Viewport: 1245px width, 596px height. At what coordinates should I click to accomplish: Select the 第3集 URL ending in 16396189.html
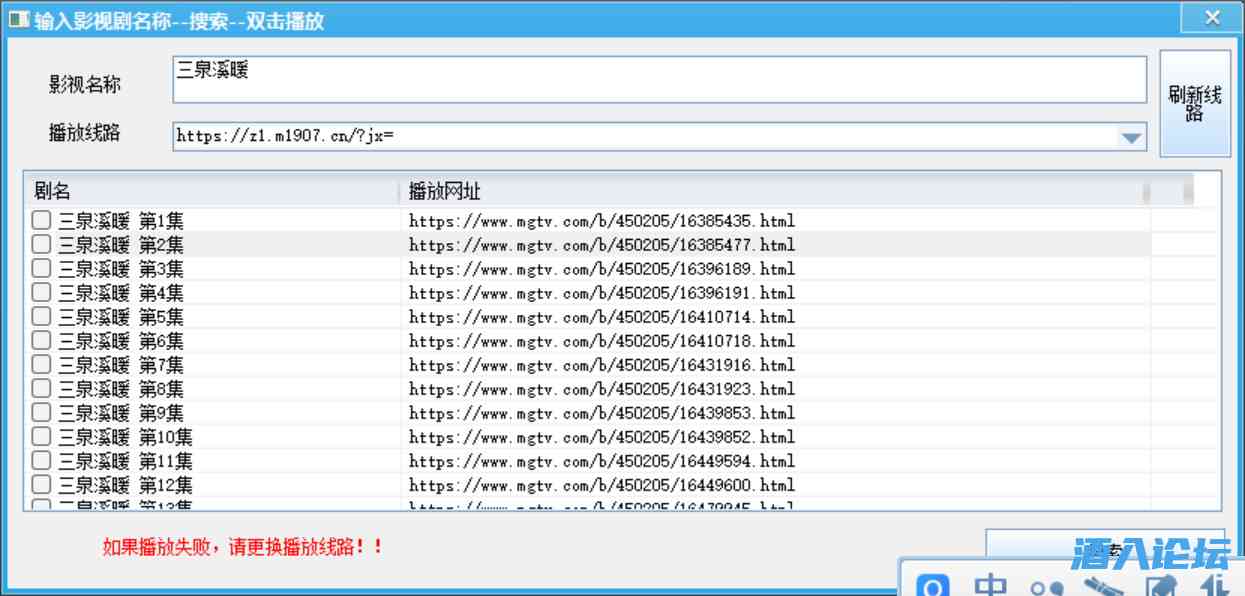pyautogui.click(x=602, y=269)
